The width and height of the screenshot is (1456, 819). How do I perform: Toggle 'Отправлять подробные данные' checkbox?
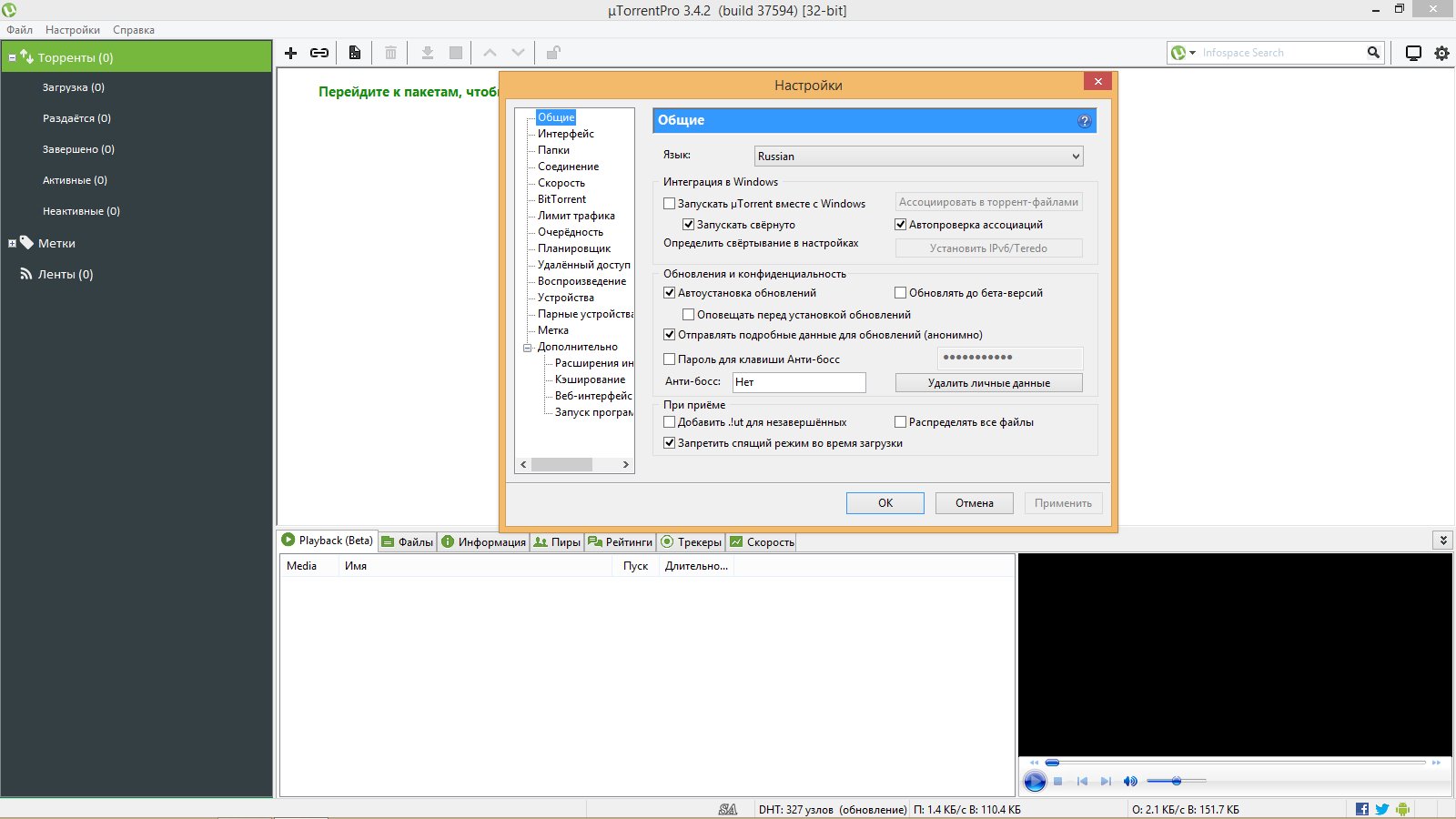[x=669, y=335]
